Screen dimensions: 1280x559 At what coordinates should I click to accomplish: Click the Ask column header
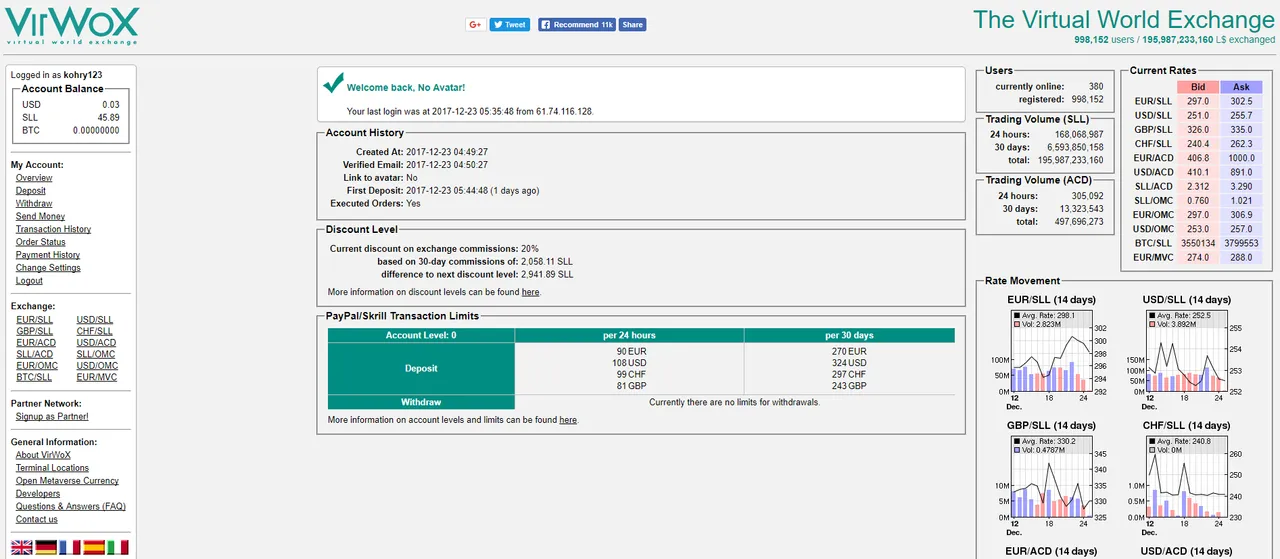(x=1241, y=88)
